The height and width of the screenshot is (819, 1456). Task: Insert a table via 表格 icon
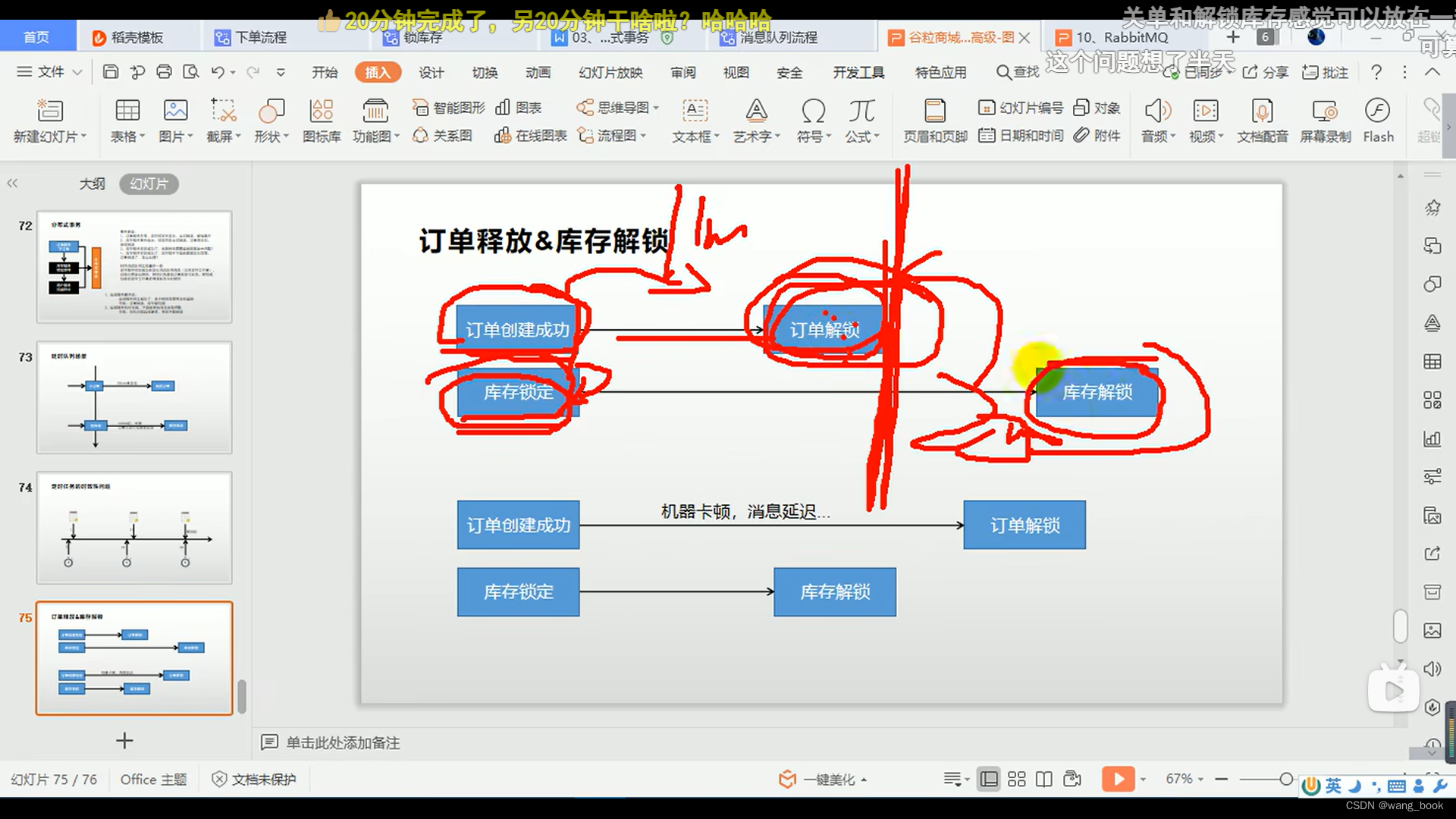pyautogui.click(x=127, y=121)
